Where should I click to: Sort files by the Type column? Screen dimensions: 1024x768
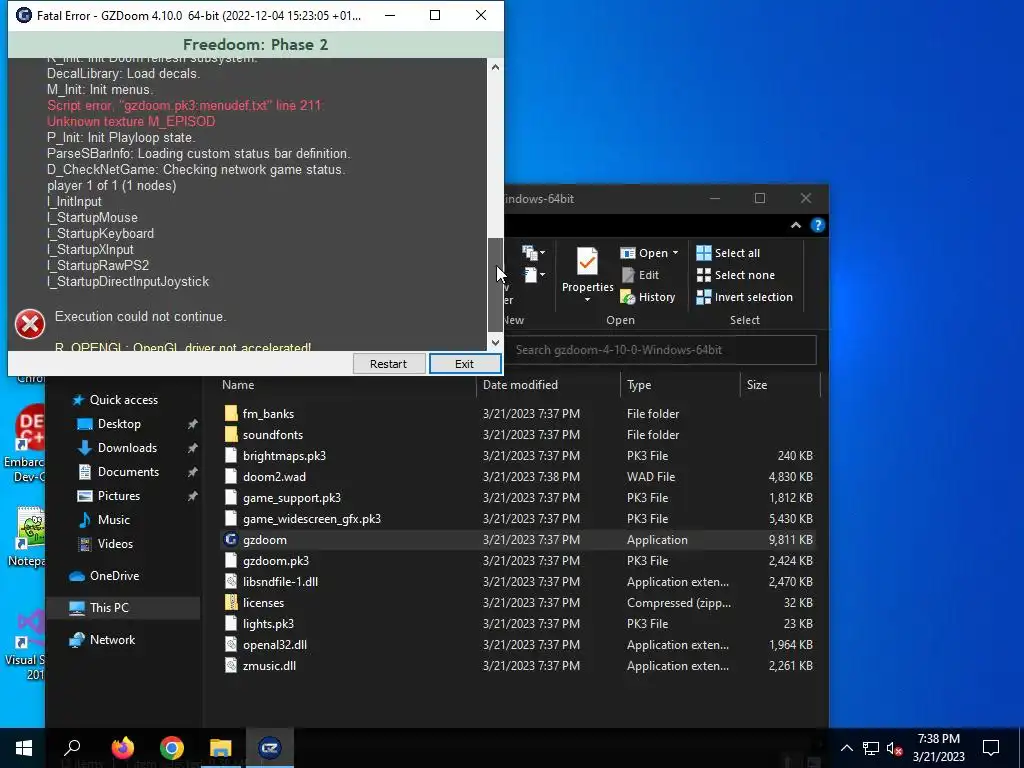click(639, 385)
